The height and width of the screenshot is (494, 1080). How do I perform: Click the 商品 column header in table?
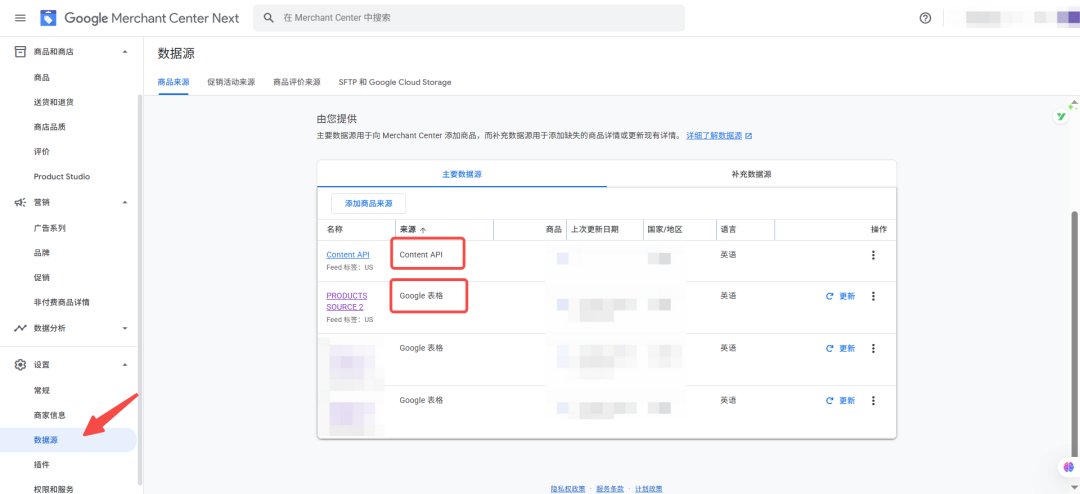pyautogui.click(x=553, y=229)
